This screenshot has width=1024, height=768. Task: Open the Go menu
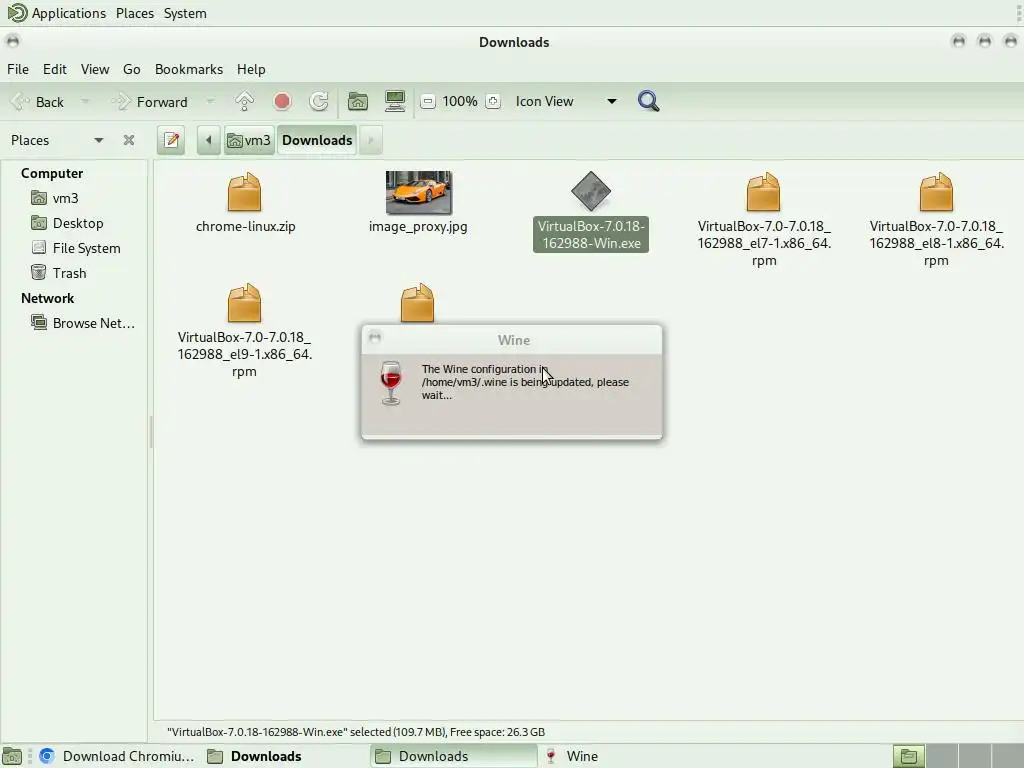[131, 69]
